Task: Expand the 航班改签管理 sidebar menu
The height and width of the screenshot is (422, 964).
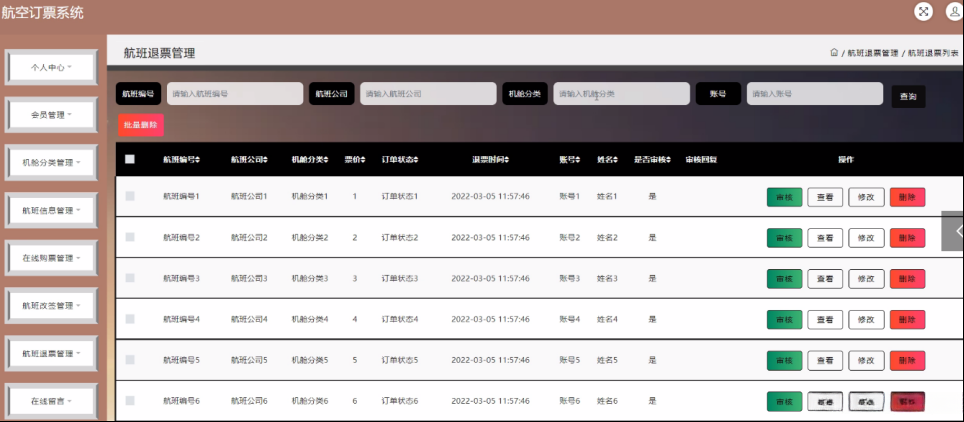Action: click(52, 306)
